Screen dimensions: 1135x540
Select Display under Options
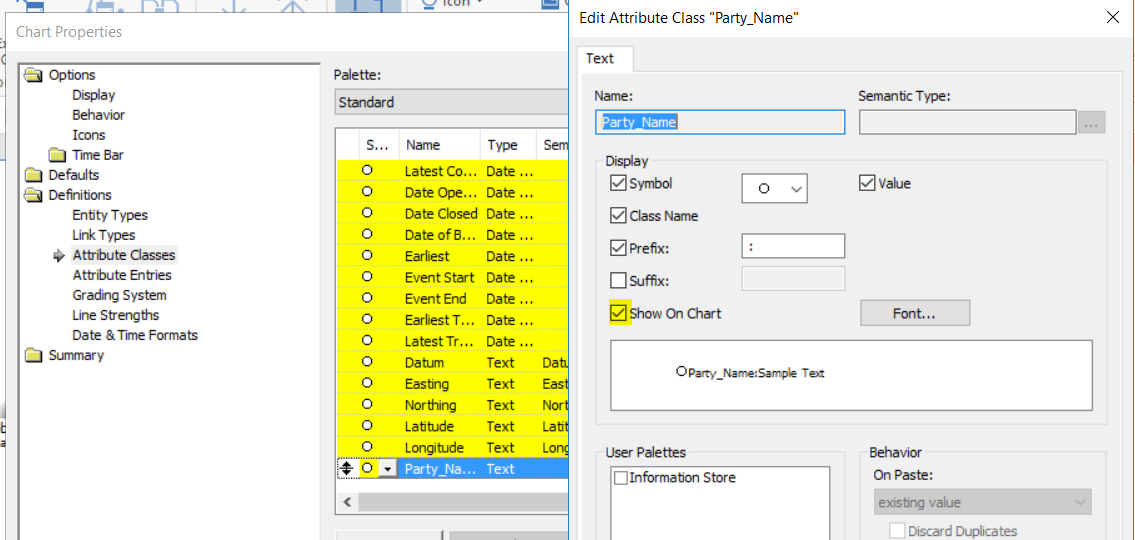[x=93, y=95]
